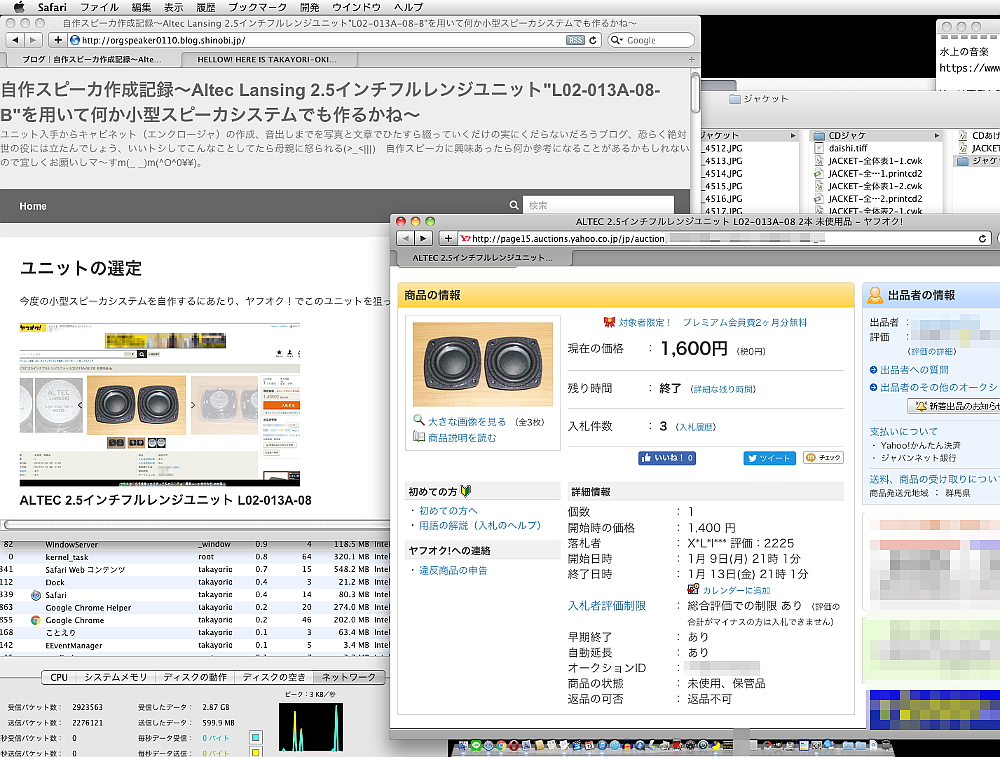Viewport: 1000px width, 757px height.
Task: Open the ウインドウ menu
Action: tap(357, 7)
